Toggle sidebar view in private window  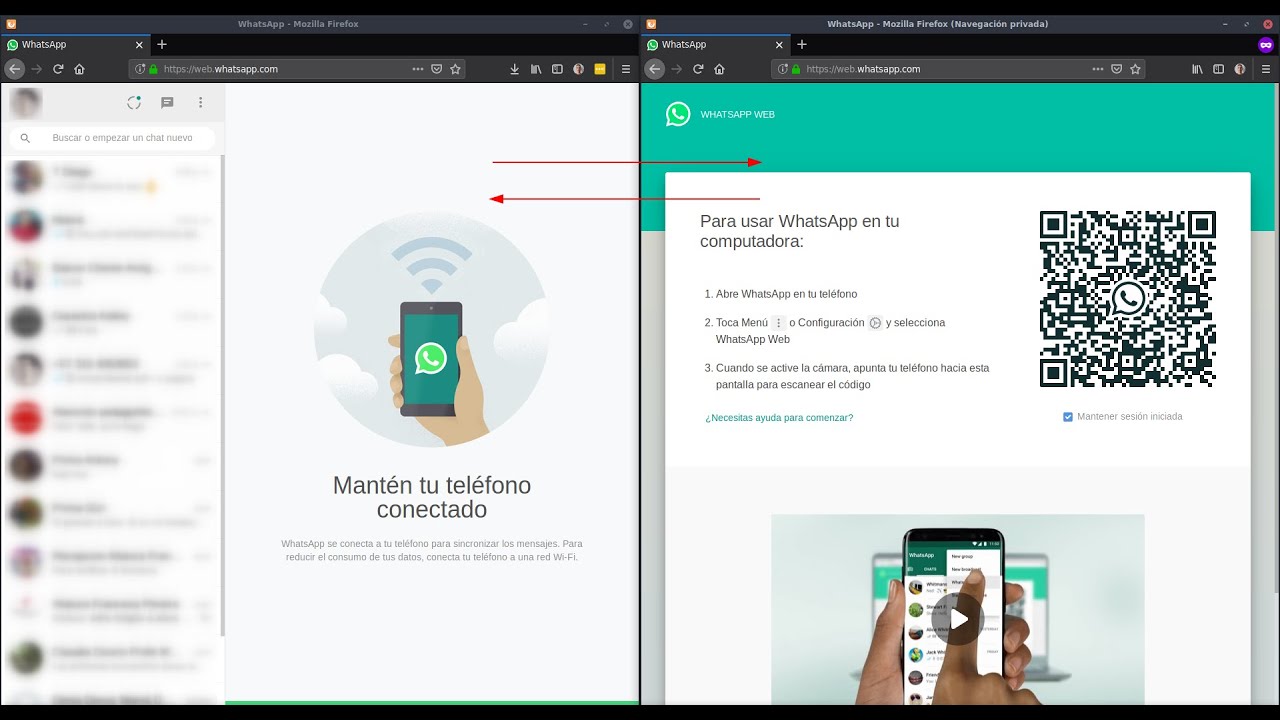click(x=1218, y=69)
